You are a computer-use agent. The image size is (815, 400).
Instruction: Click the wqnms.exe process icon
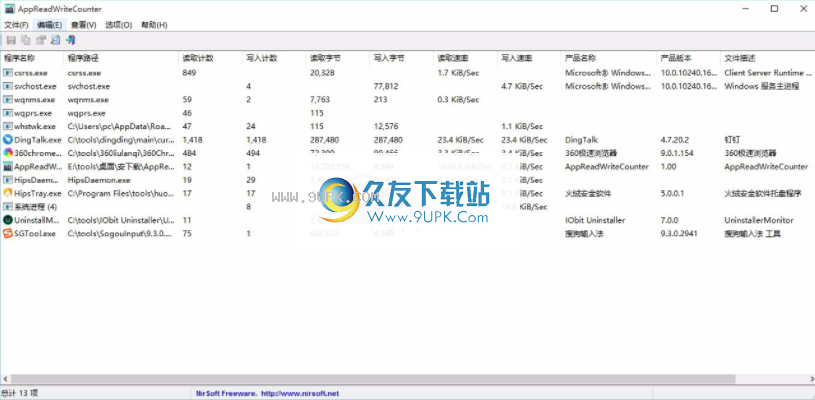7,100
